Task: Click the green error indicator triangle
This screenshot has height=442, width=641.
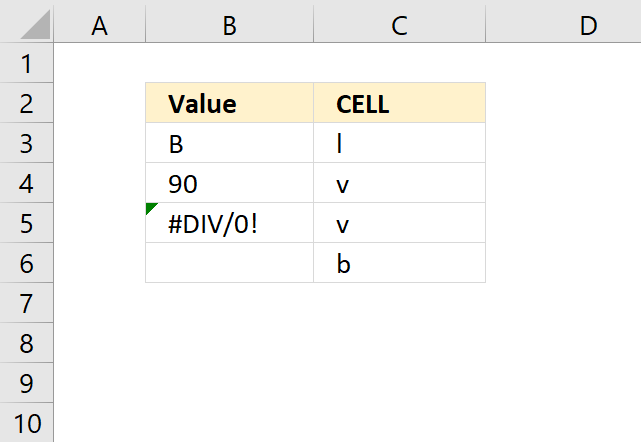Action: click(150, 208)
